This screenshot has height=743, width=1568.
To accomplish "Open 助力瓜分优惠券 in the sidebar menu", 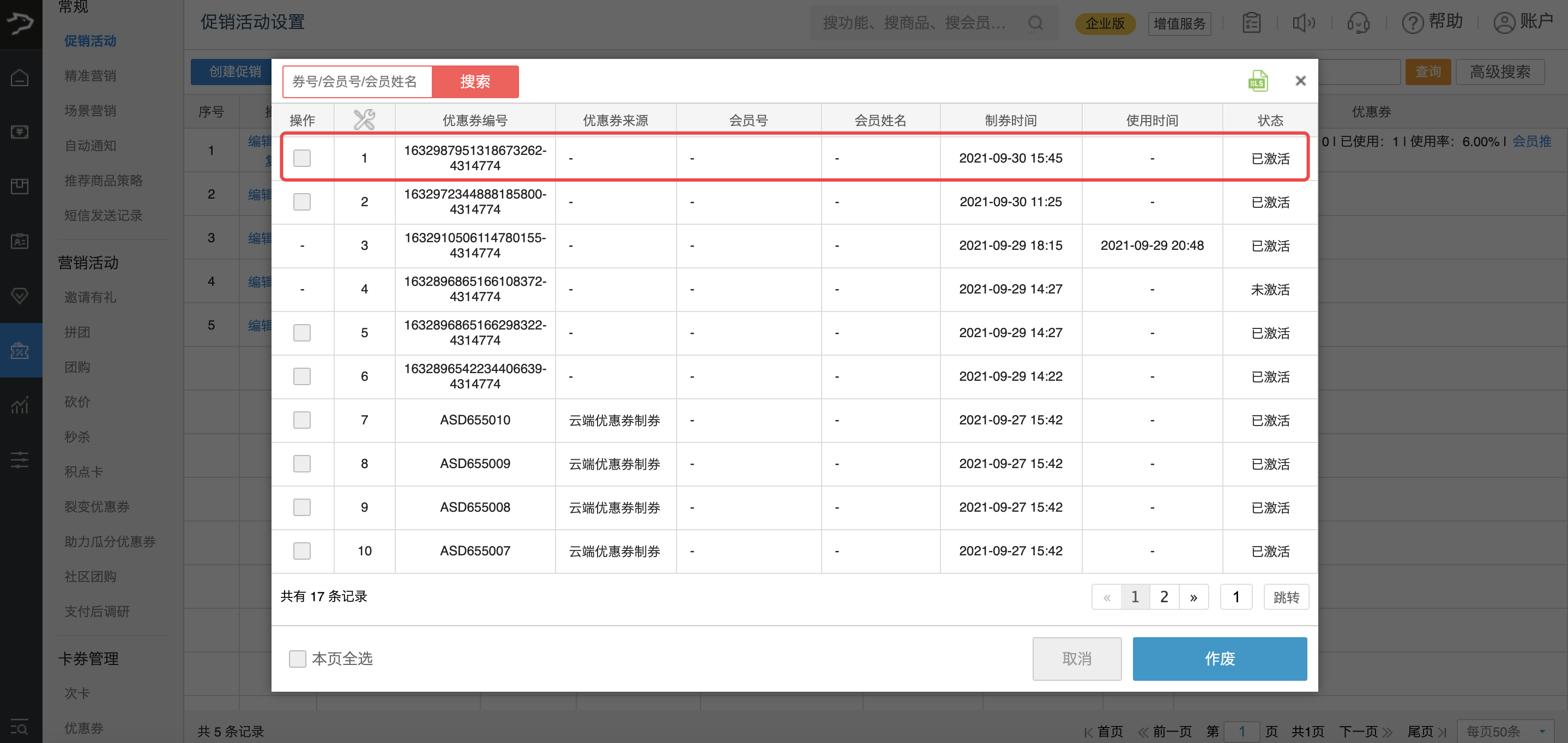I will [x=110, y=541].
